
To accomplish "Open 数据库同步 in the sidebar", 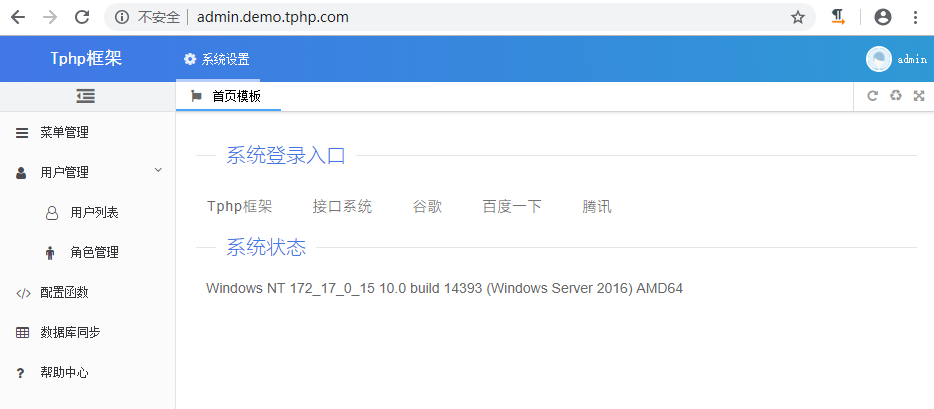I will 88,333.
